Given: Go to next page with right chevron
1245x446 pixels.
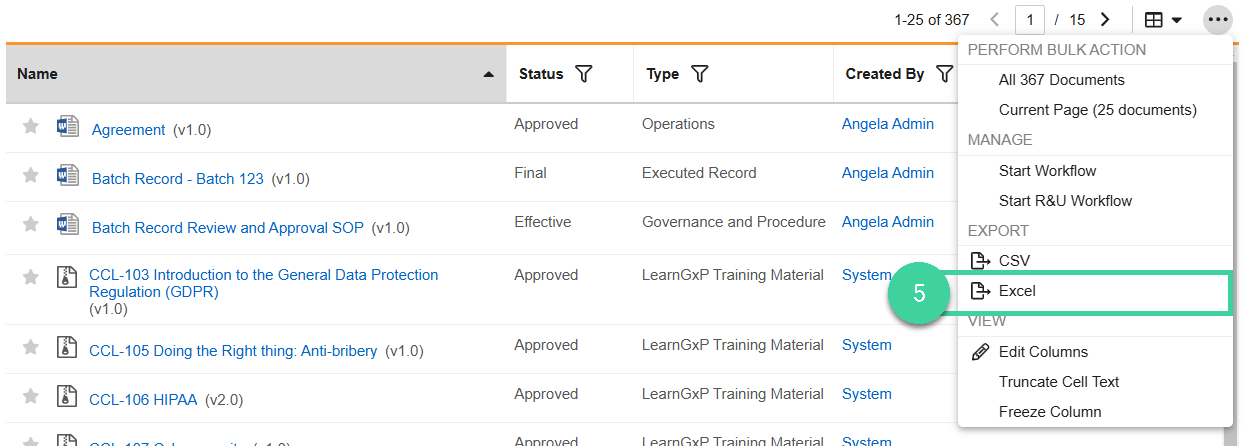Looking at the screenshot, I should tap(1105, 19).
